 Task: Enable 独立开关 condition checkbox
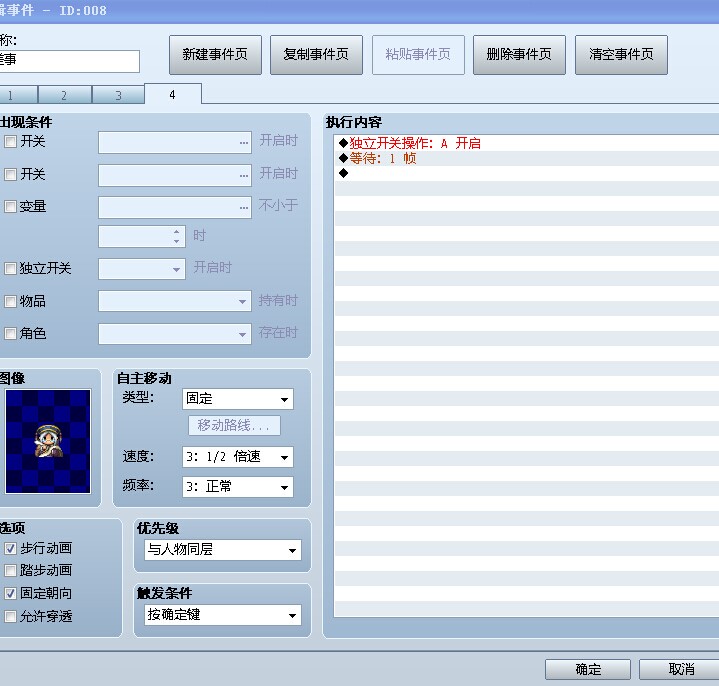point(10,268)
